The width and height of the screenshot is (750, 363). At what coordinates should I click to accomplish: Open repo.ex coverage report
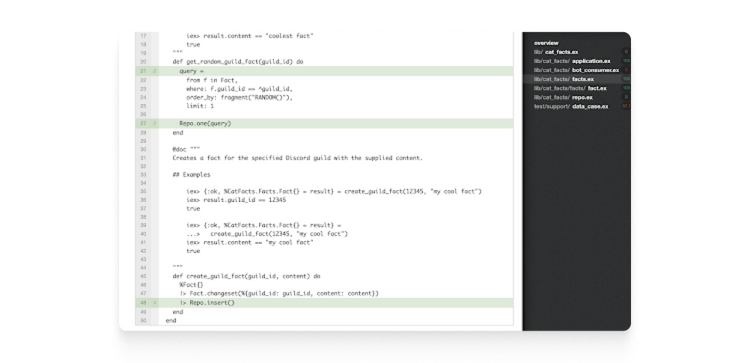(x=563, y=98)
